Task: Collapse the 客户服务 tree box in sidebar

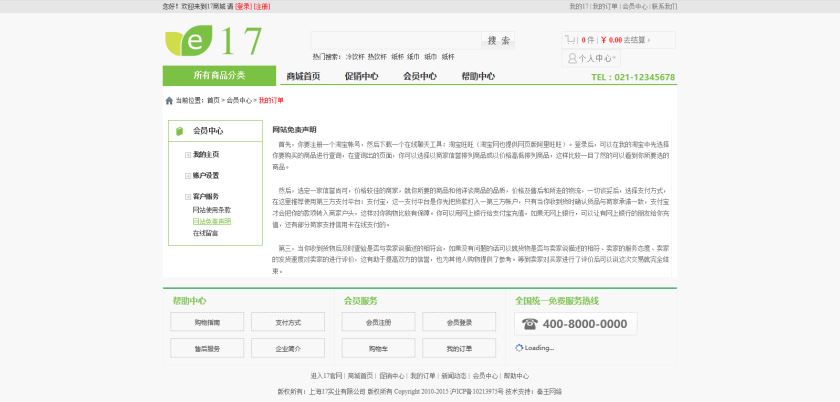Action: 188,197
